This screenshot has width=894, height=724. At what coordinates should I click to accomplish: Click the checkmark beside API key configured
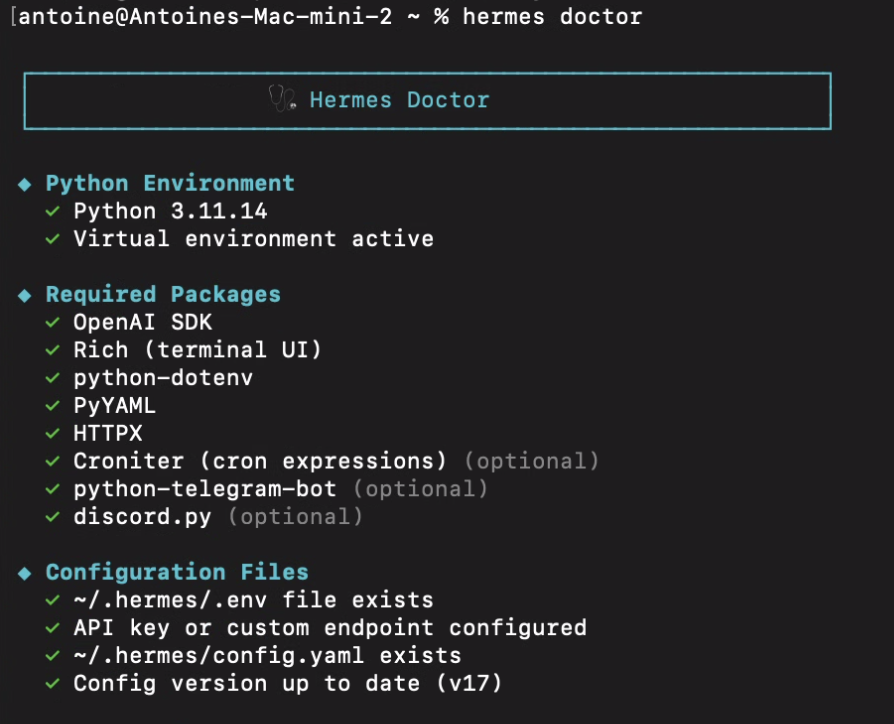tap(52, 628)
